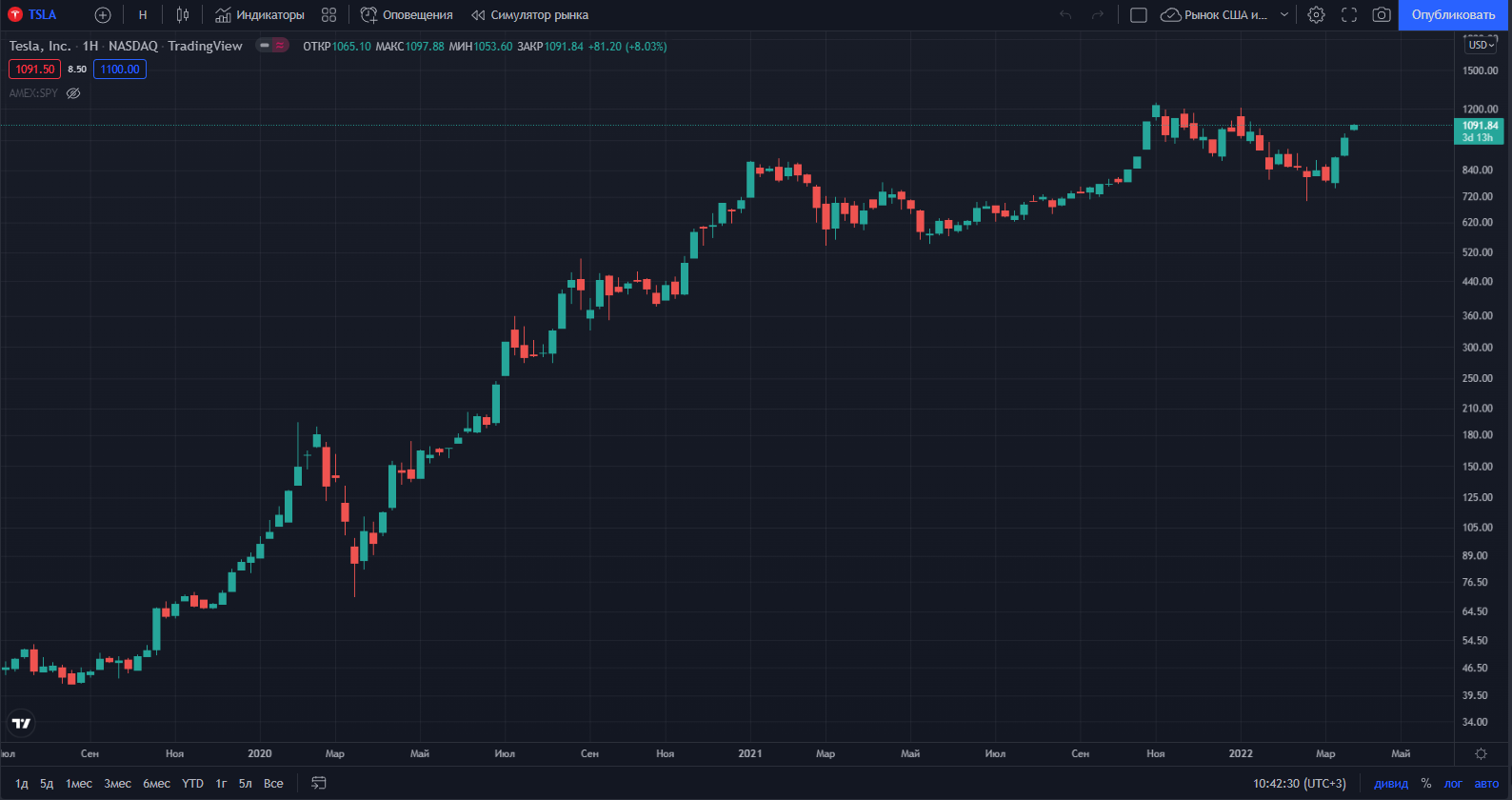Image resolution: width=1512 pixels, height=800 pixels.
Task: Open the timeframe interval selector H
Action: (x=143, y=15)
